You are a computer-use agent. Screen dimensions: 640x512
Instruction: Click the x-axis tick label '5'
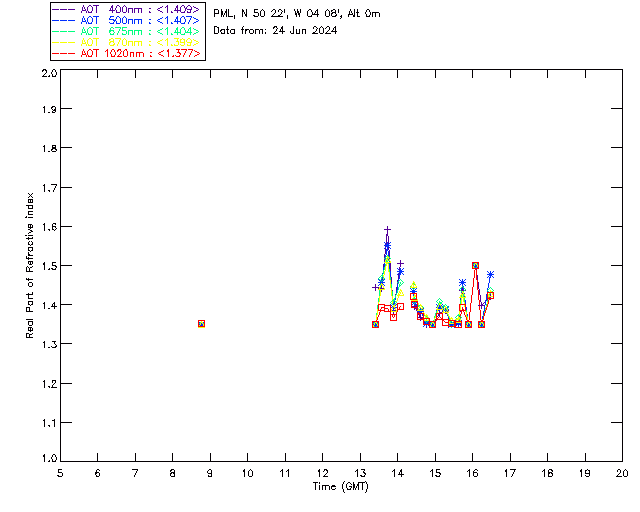[60, 473]
